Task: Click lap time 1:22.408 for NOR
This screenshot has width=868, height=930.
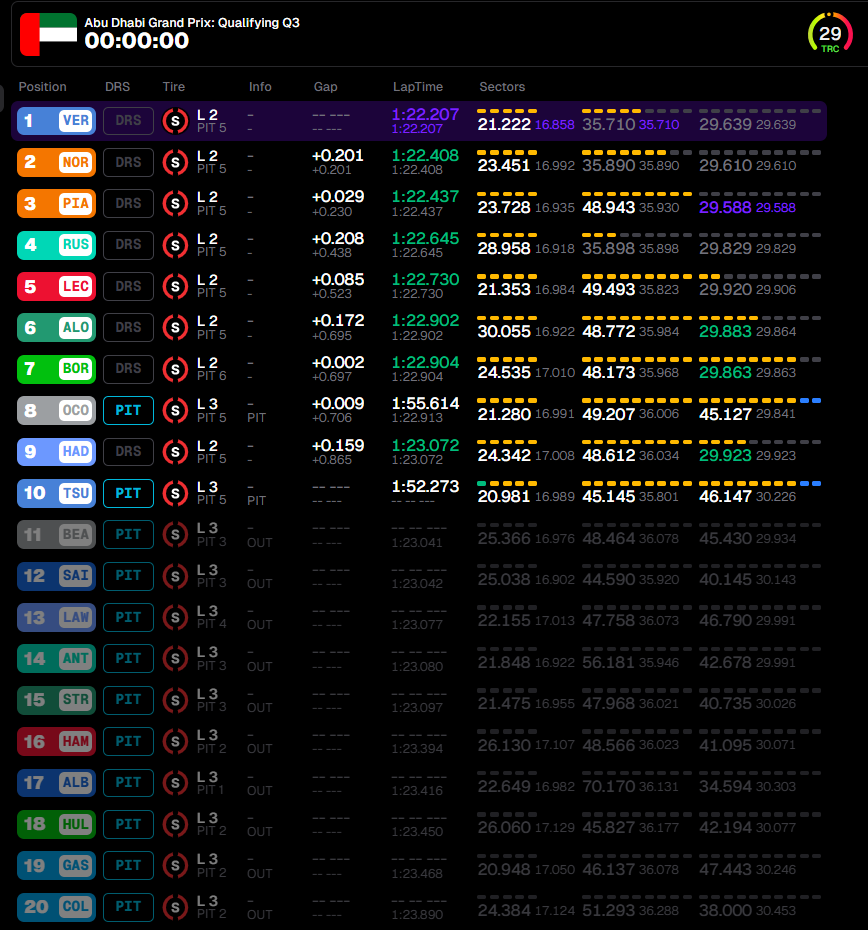Action: pyautogui.click(x=425, y=155)
